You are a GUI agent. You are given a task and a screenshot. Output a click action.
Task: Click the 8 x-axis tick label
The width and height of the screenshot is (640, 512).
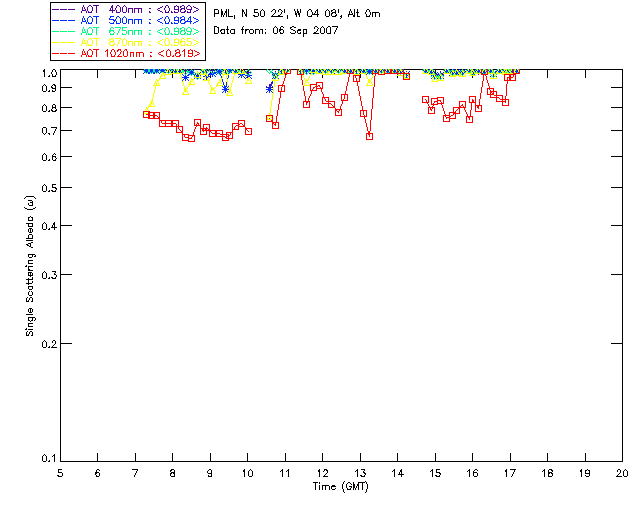tap(173, 473)
